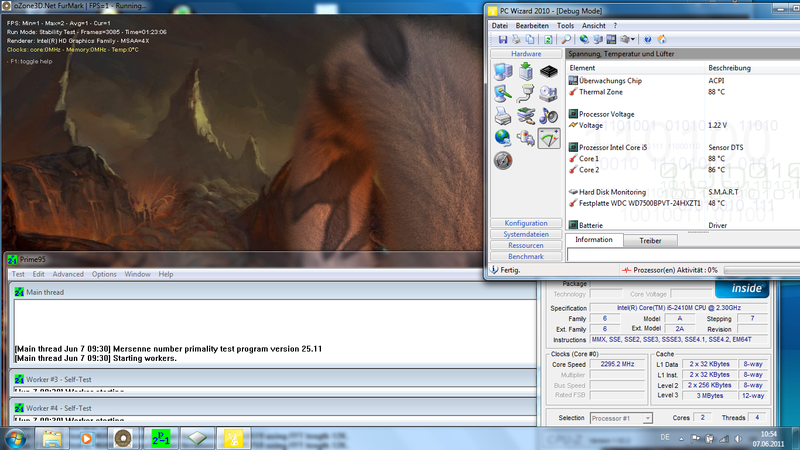Viewport: 800px width, 450px height.
Task: Select the Core 1 temperature row
Action: tap(683, 159)
